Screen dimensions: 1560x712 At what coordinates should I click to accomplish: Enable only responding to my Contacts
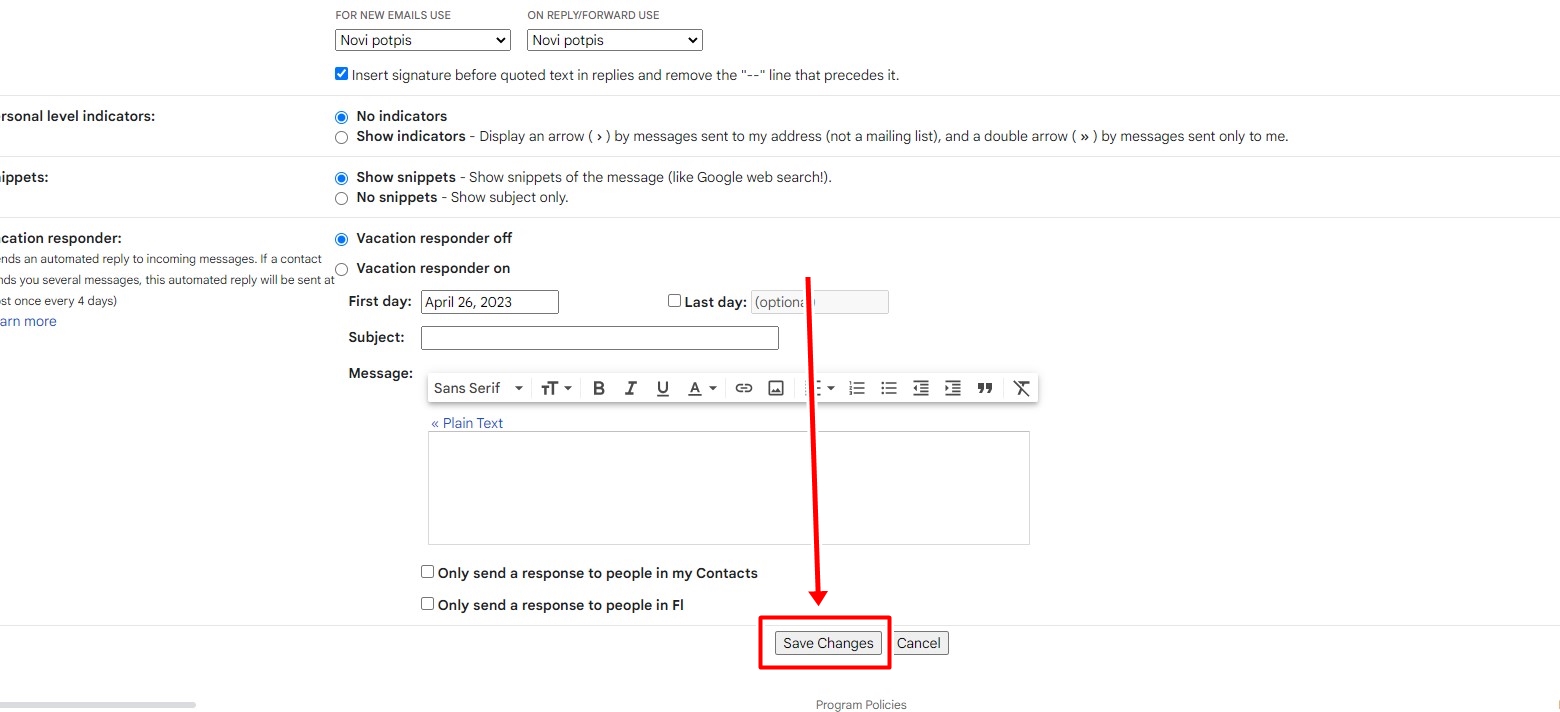click(428, 573)
